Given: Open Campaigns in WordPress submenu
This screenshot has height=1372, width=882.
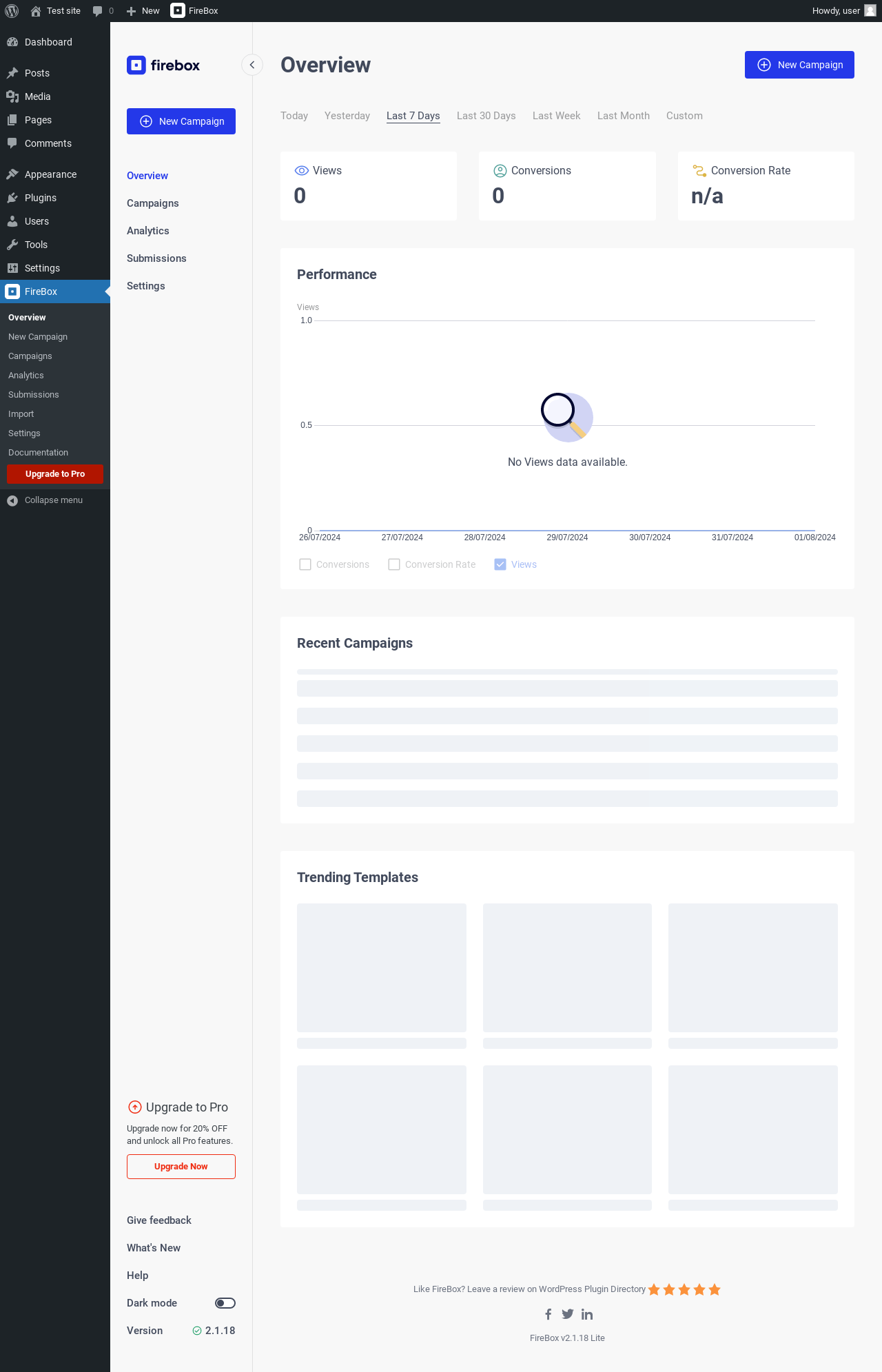Looking at the screenshot, I should (x=30, y=356).
